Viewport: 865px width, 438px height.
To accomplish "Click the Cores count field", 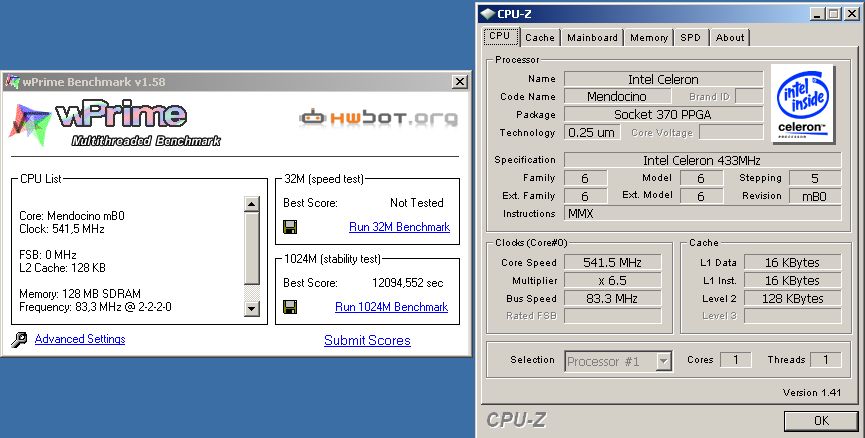I will click(x=735, y=360).
